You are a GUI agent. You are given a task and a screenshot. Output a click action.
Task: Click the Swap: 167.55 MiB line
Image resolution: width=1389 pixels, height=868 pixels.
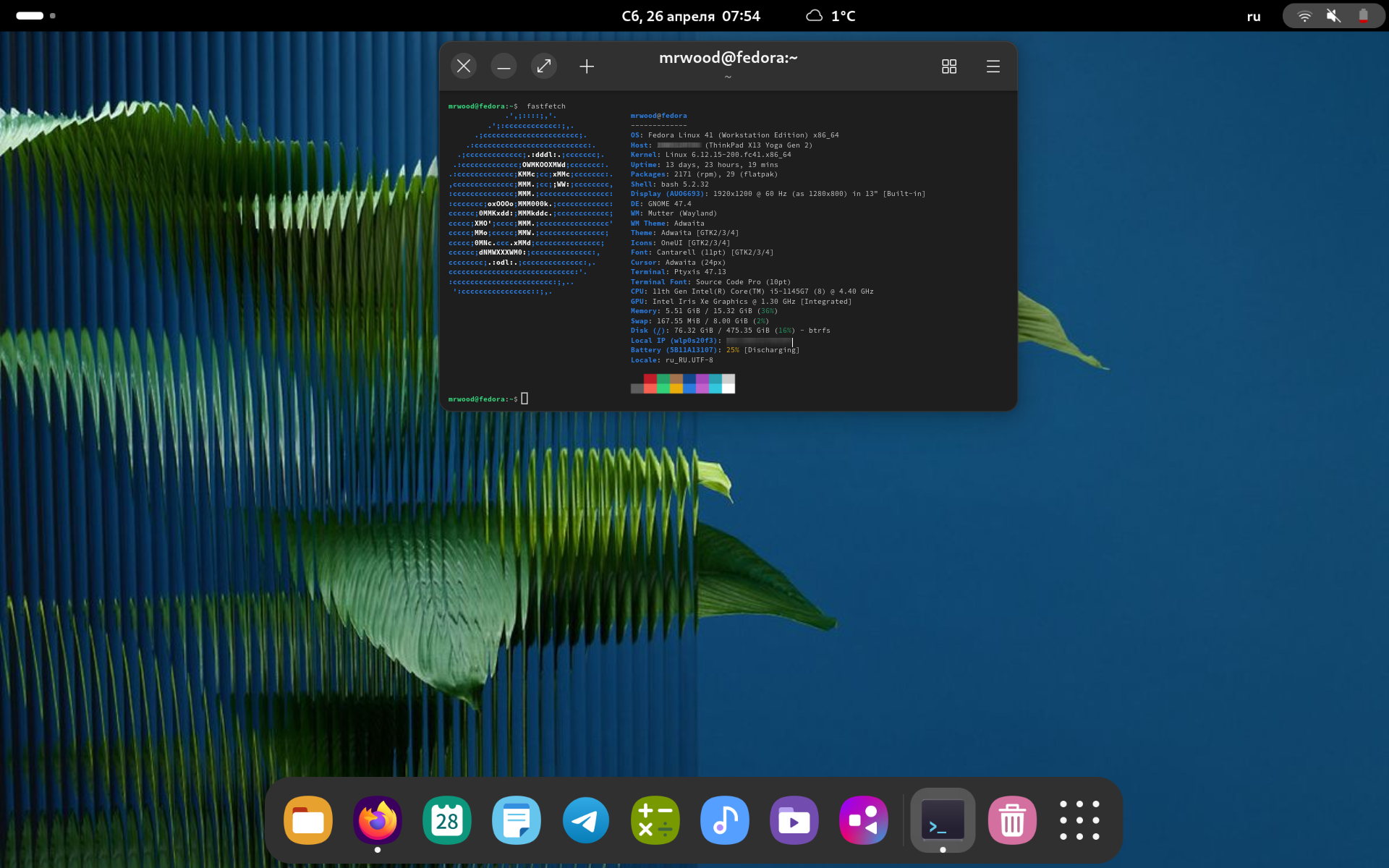click(x=700, y=321)
